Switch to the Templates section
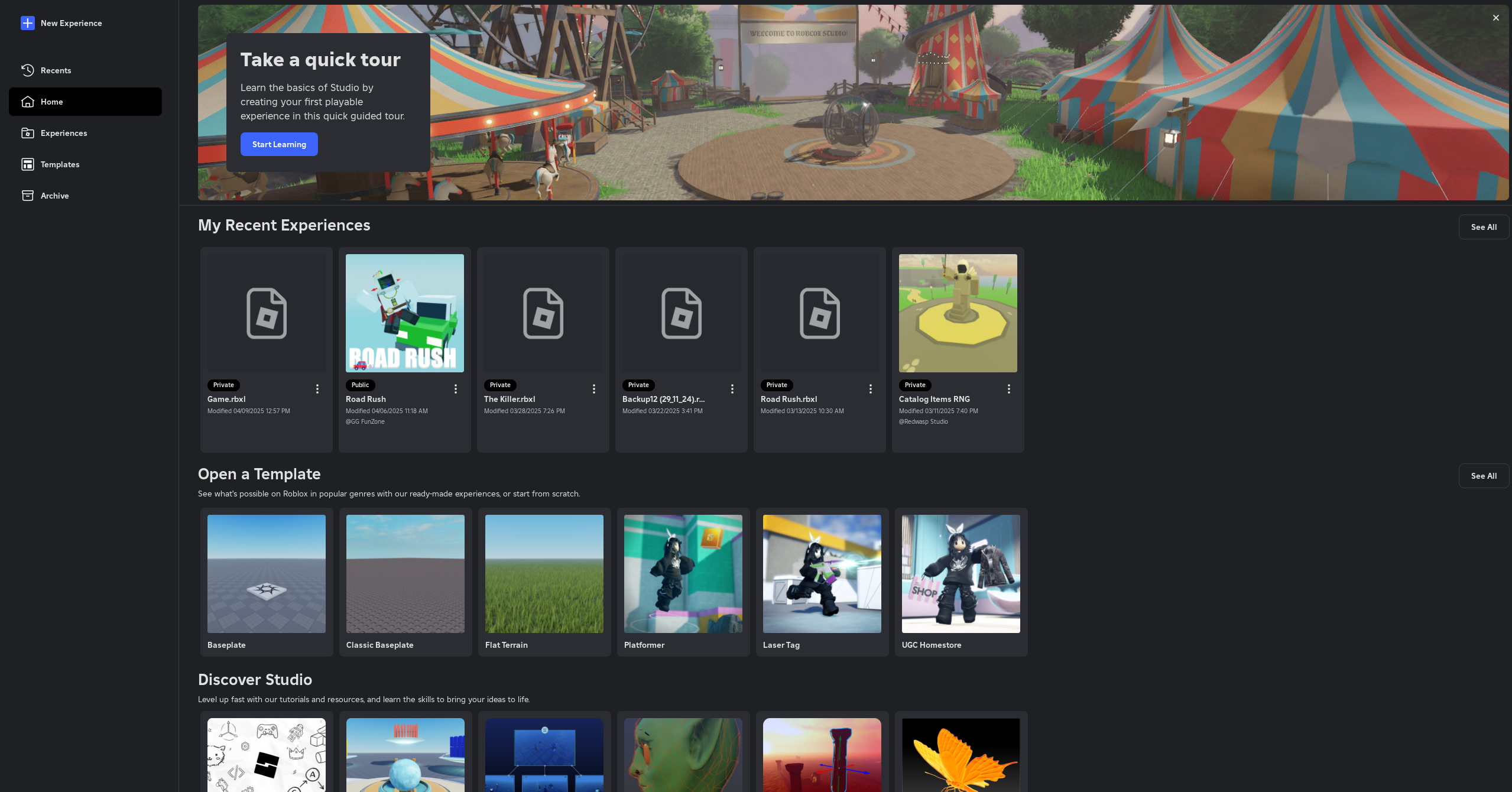 [x=60, y=164]
